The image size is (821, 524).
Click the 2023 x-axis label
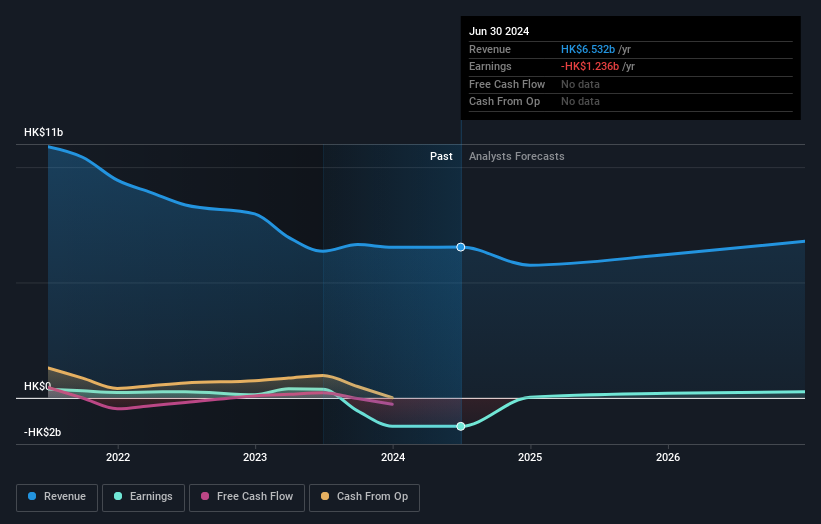255,458
